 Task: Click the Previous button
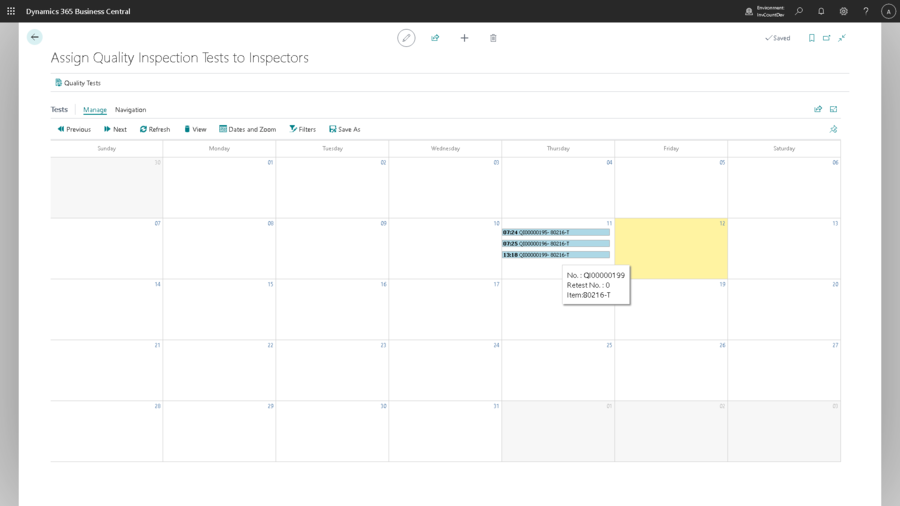74,129
